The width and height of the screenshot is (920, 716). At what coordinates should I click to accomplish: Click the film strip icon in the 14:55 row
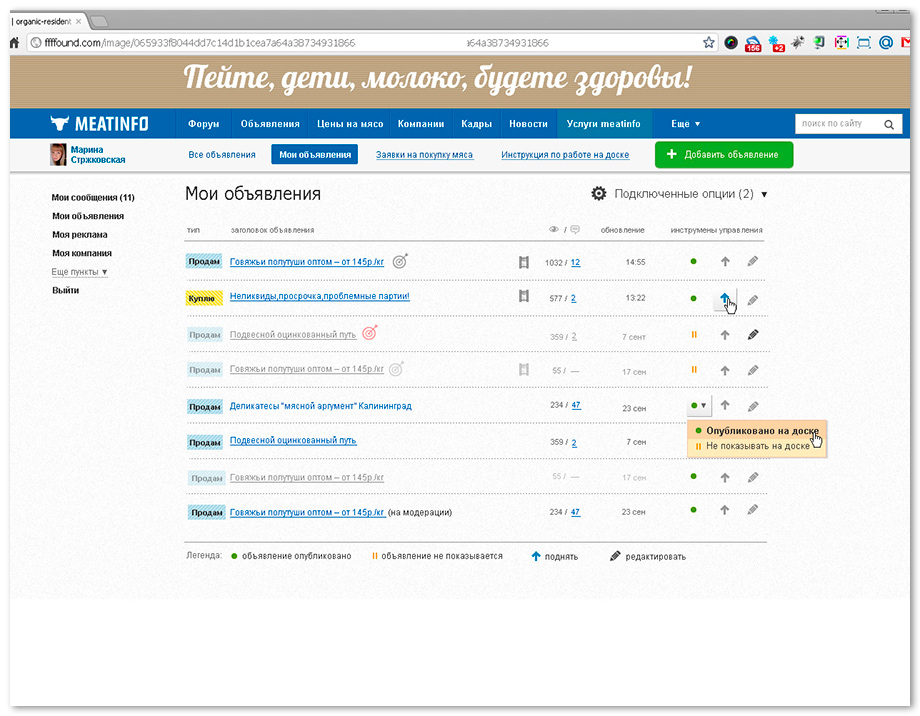[x=524, y=262]
